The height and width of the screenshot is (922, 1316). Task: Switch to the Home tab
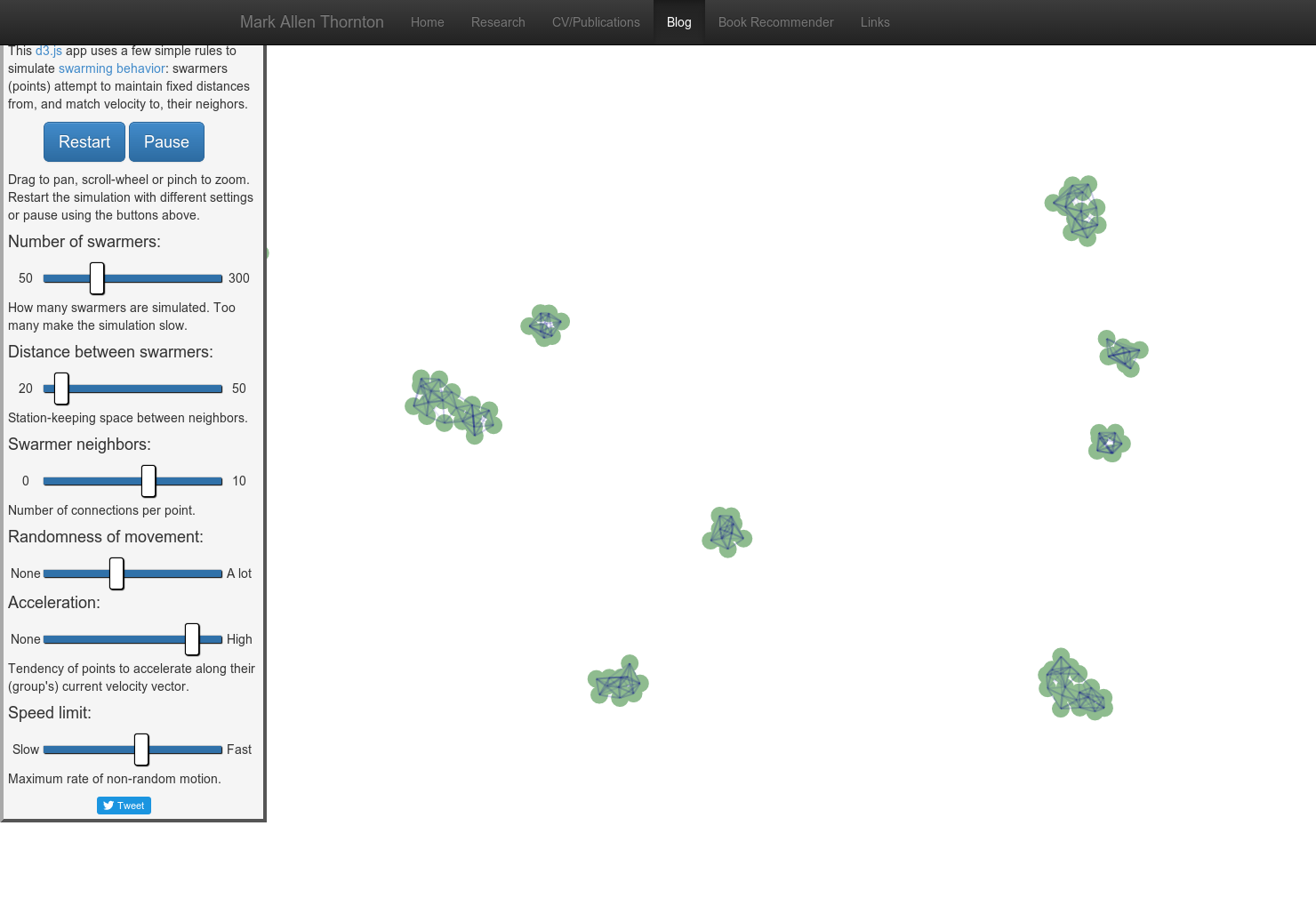[428, 22]
